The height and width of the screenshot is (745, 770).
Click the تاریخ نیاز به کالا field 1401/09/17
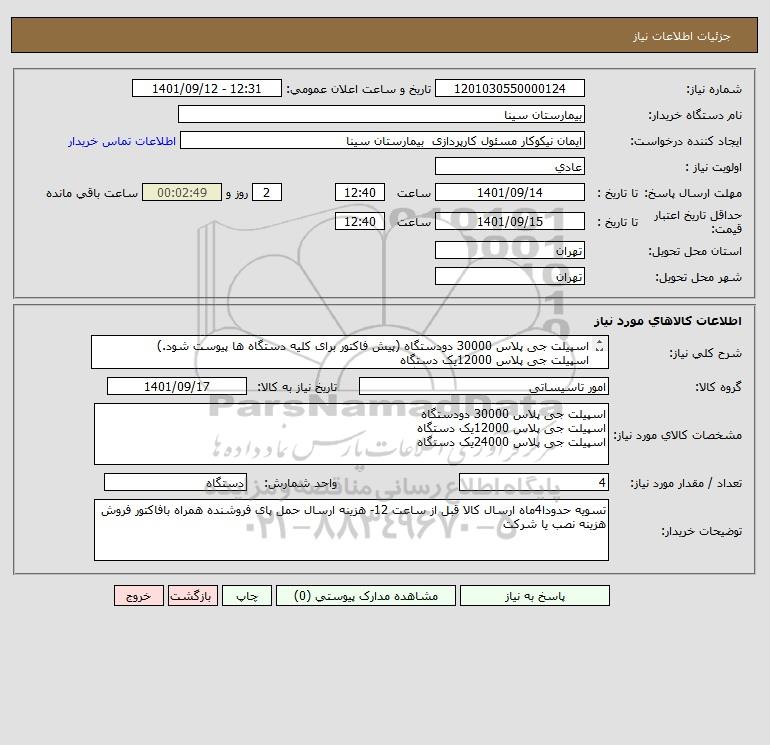tap(177, 386)
